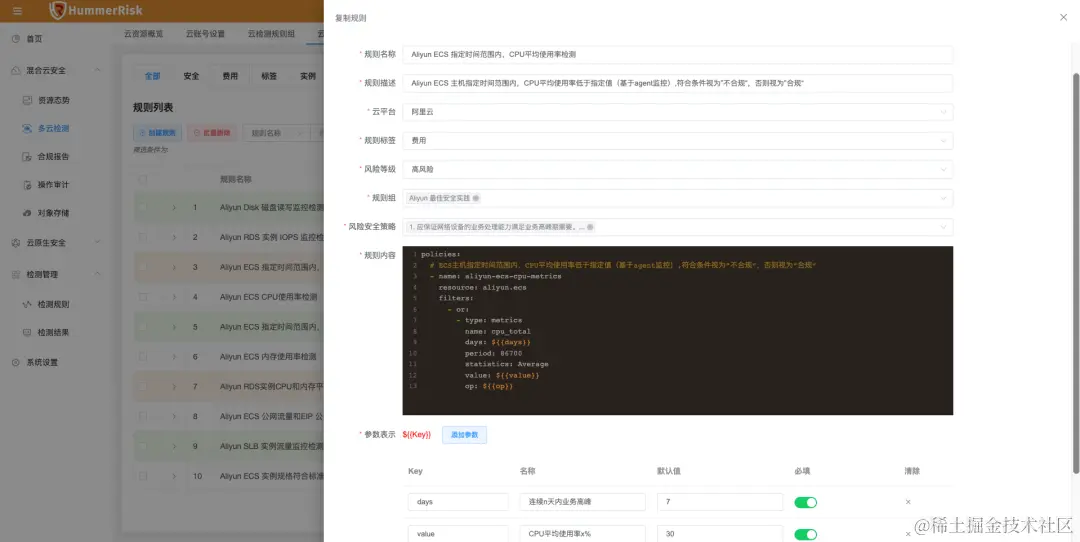The image size is (1080, 542).
Task: Open 资源态势 in sidebar
Action: coord(54,100)
